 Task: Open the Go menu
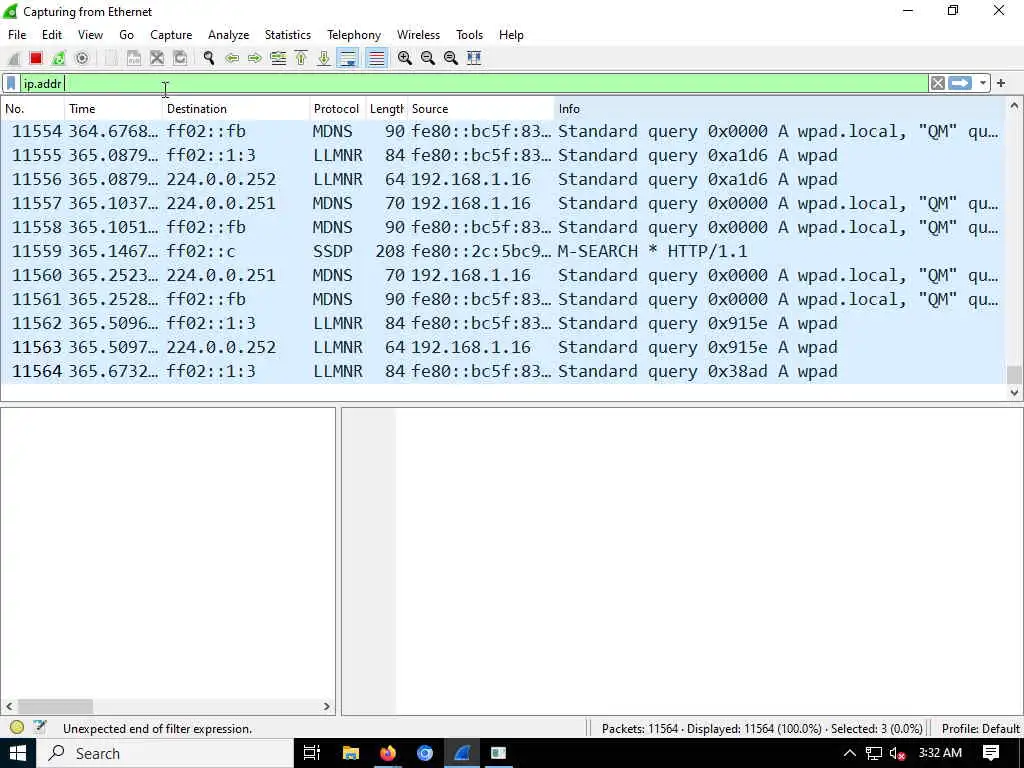click(126, 35)
